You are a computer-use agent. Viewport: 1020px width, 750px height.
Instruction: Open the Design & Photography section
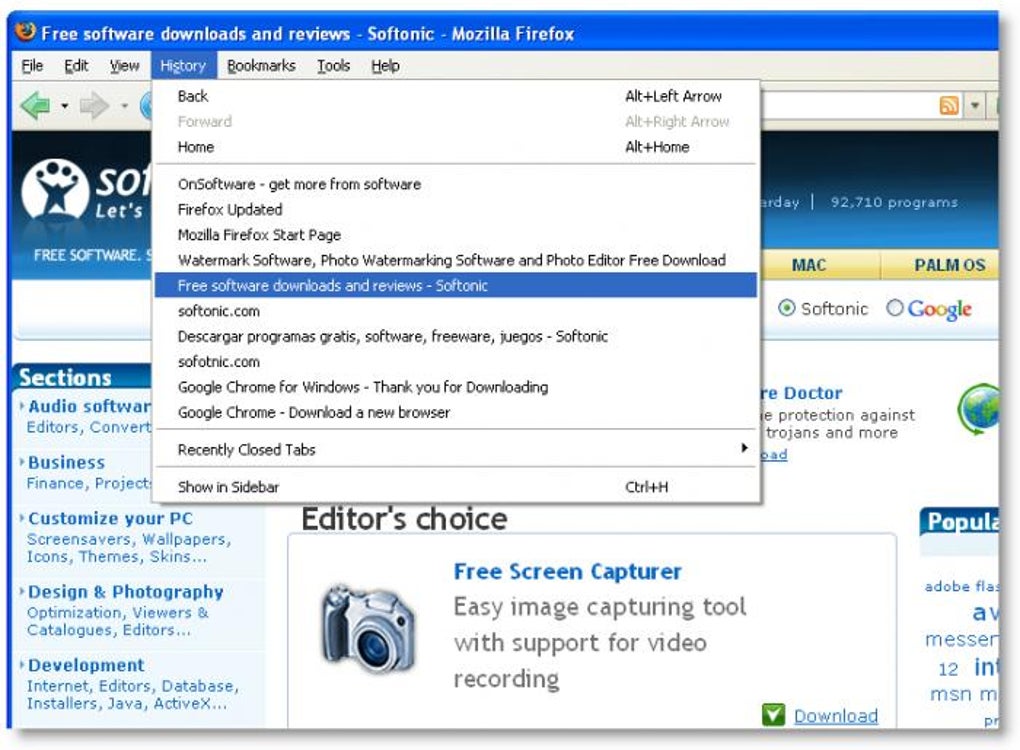tap(126, 592)
